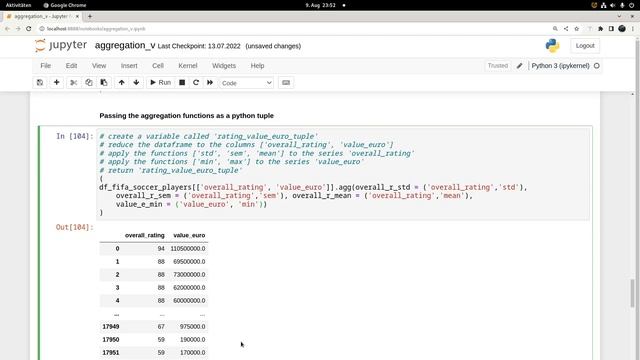Image resolution: width=640 pixels, height=360 pixels.
Task: Open the command palette keyboard icon
Action: (286, 82)
